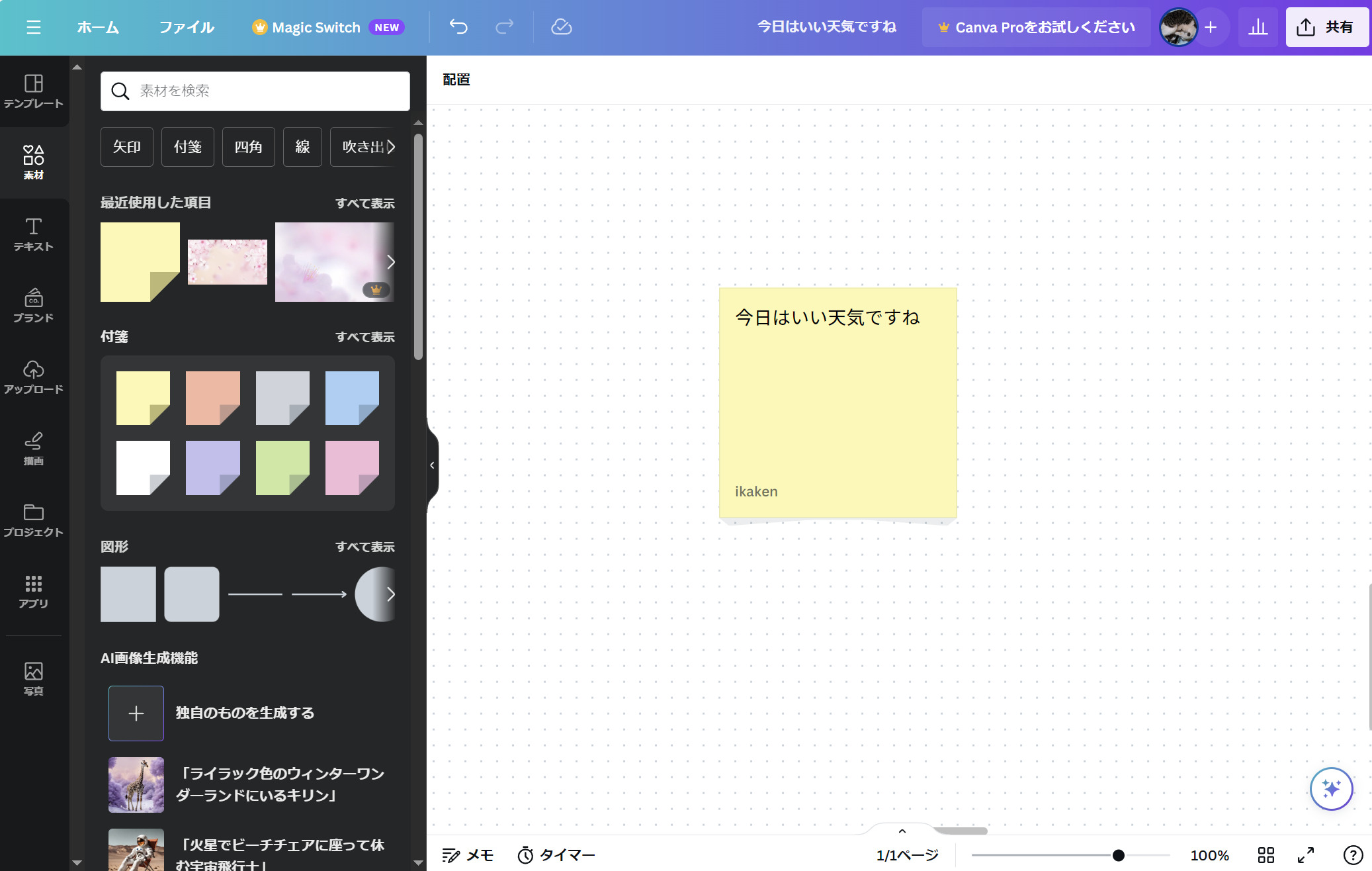Screen dimensions: 1372x871
Task: Filter elements by 付箋 chip
Action: tap(188, 147)
